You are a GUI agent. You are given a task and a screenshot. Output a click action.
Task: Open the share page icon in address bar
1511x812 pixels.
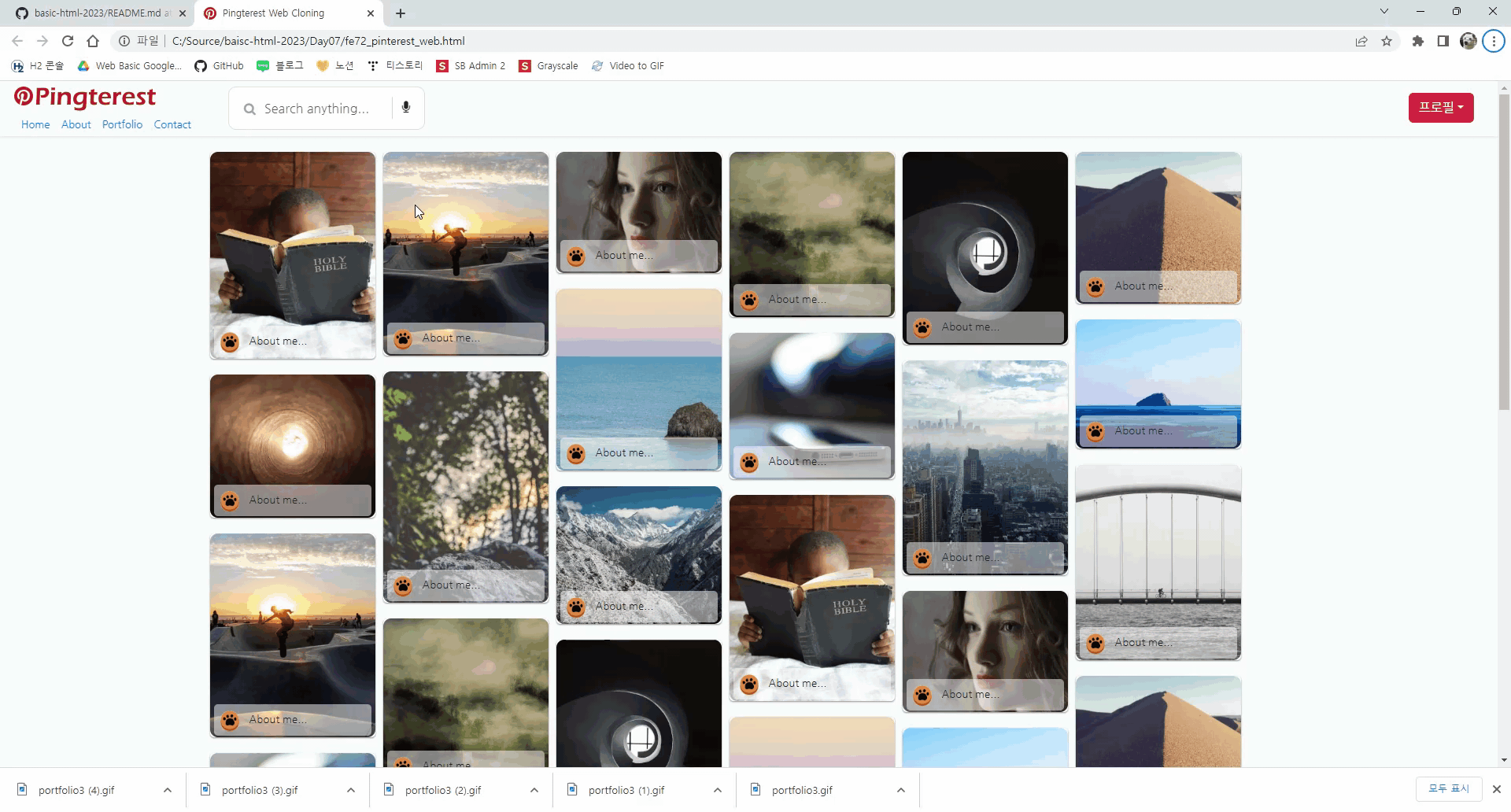click(x=1361, y=41)
